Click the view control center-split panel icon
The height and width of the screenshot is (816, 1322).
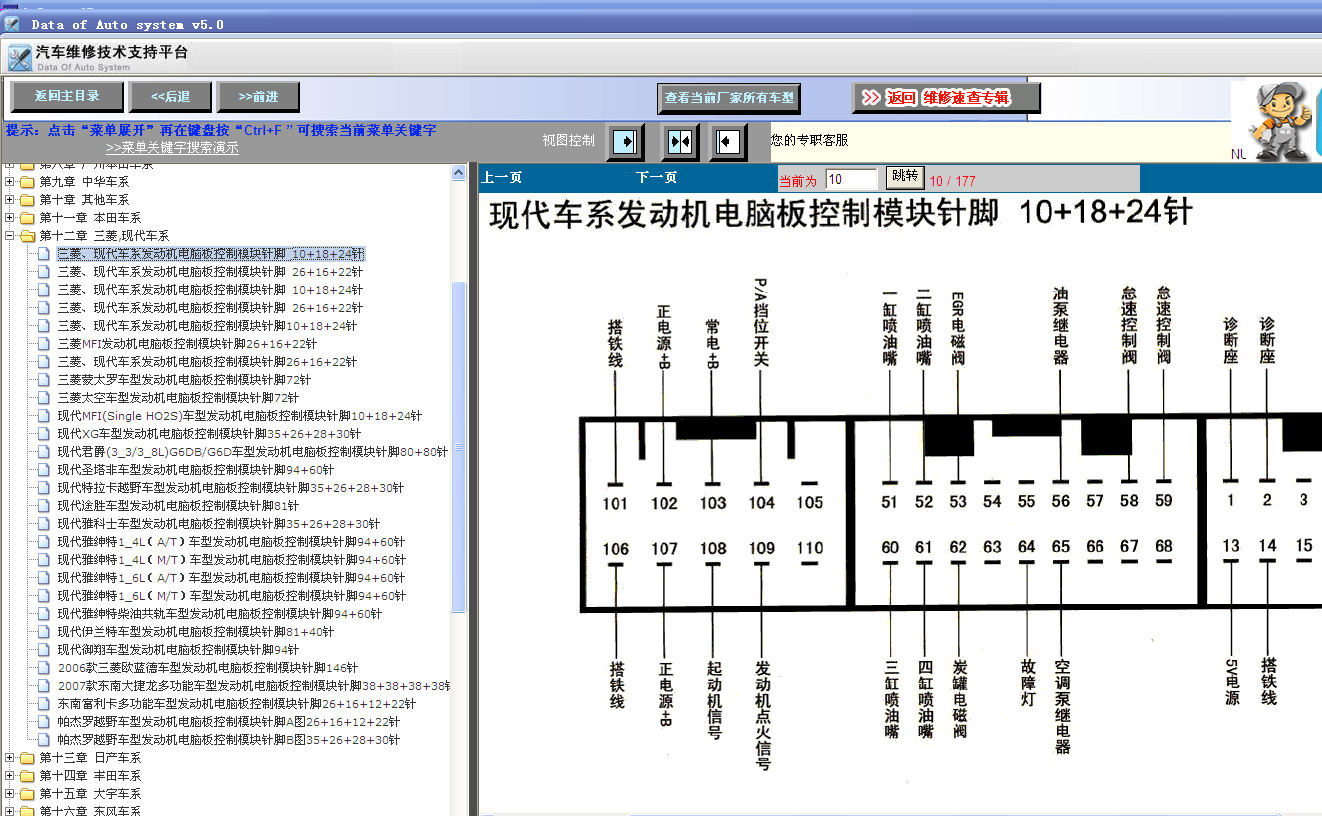pyautogui.click(x=680, y=142)
